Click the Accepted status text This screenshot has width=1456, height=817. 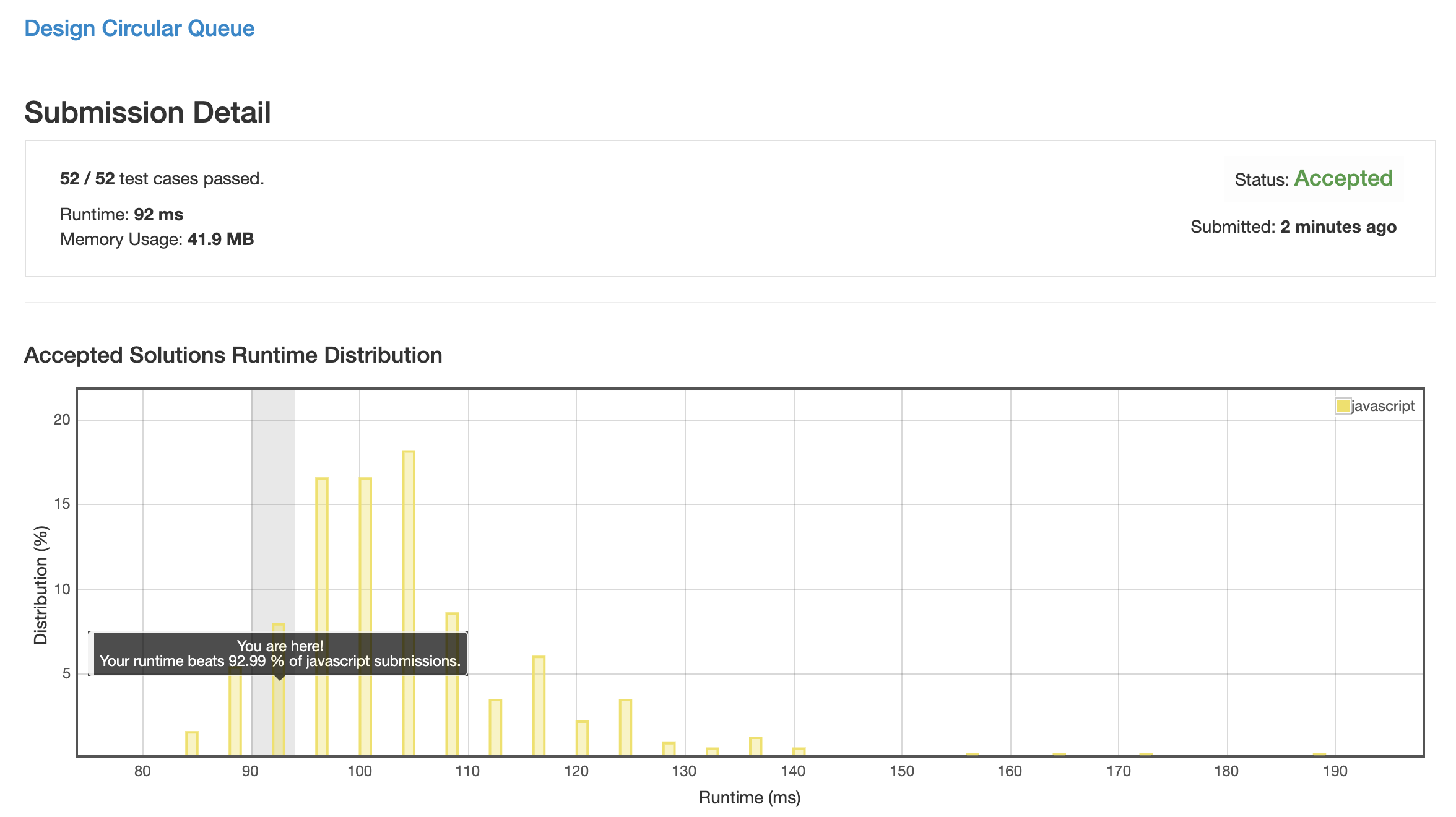[x=1343, y=178]
